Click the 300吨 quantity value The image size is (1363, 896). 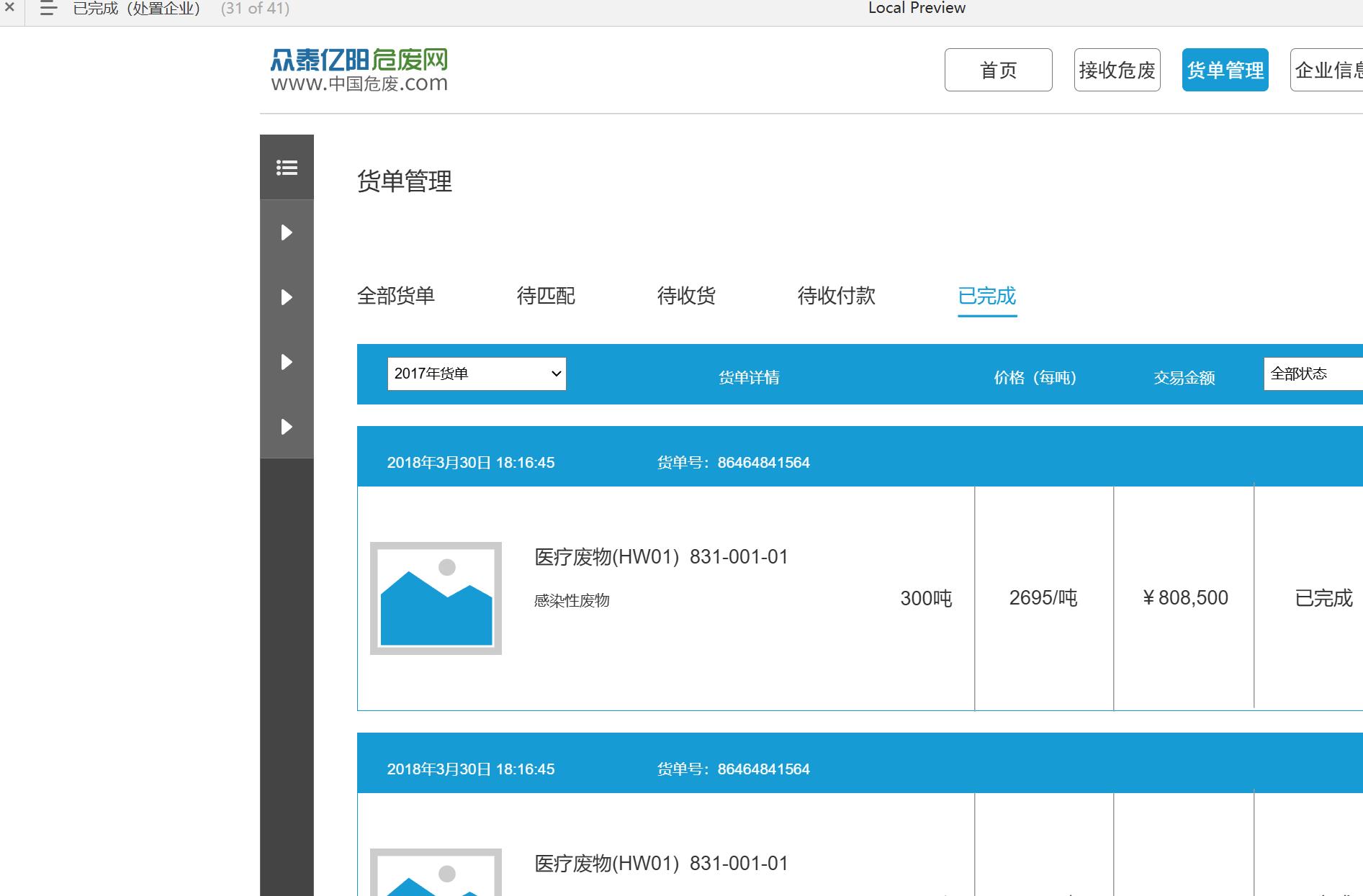926,598
